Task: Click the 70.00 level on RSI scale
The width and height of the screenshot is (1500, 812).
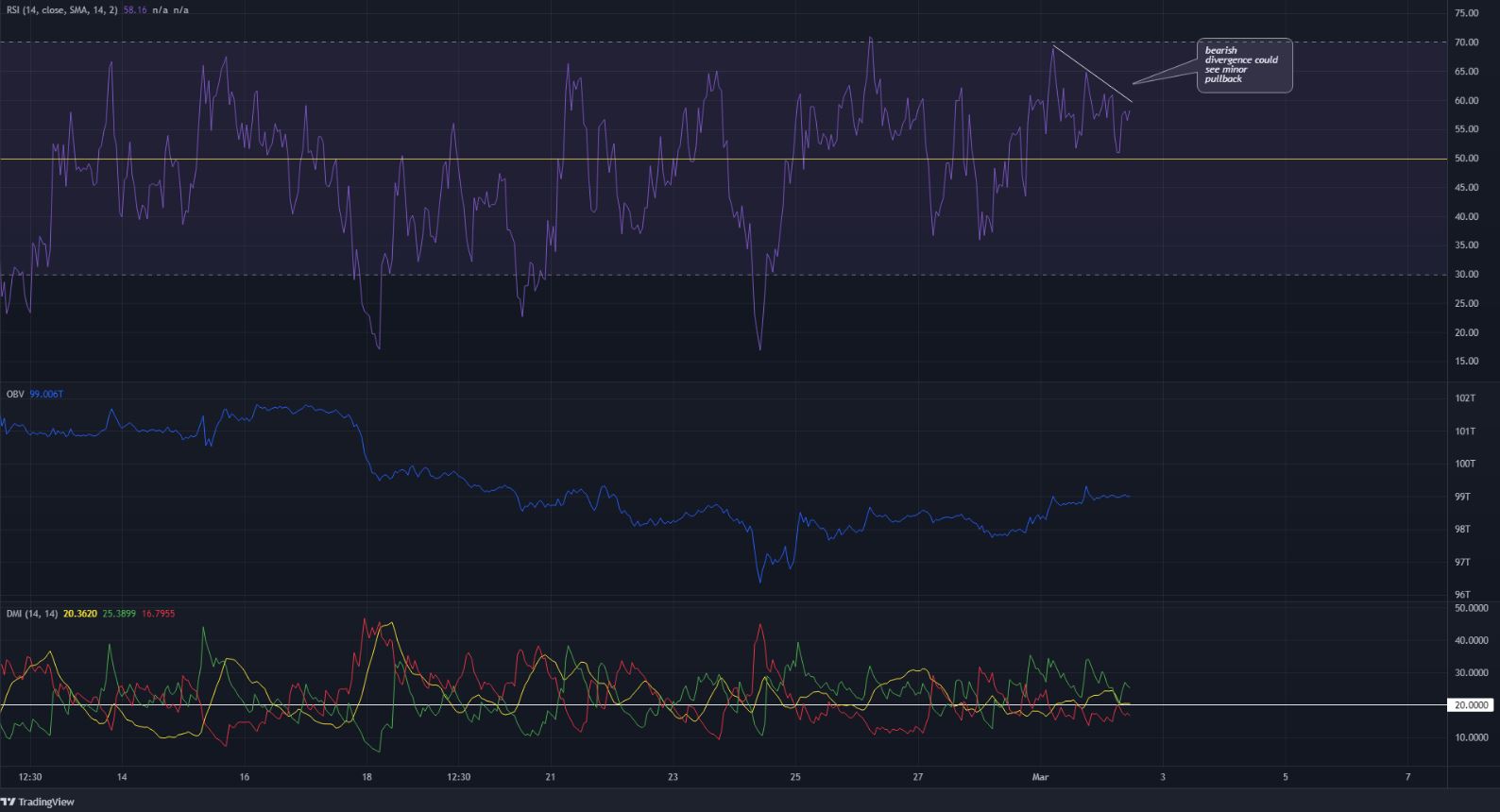Action: click(x=1466, y=42)
